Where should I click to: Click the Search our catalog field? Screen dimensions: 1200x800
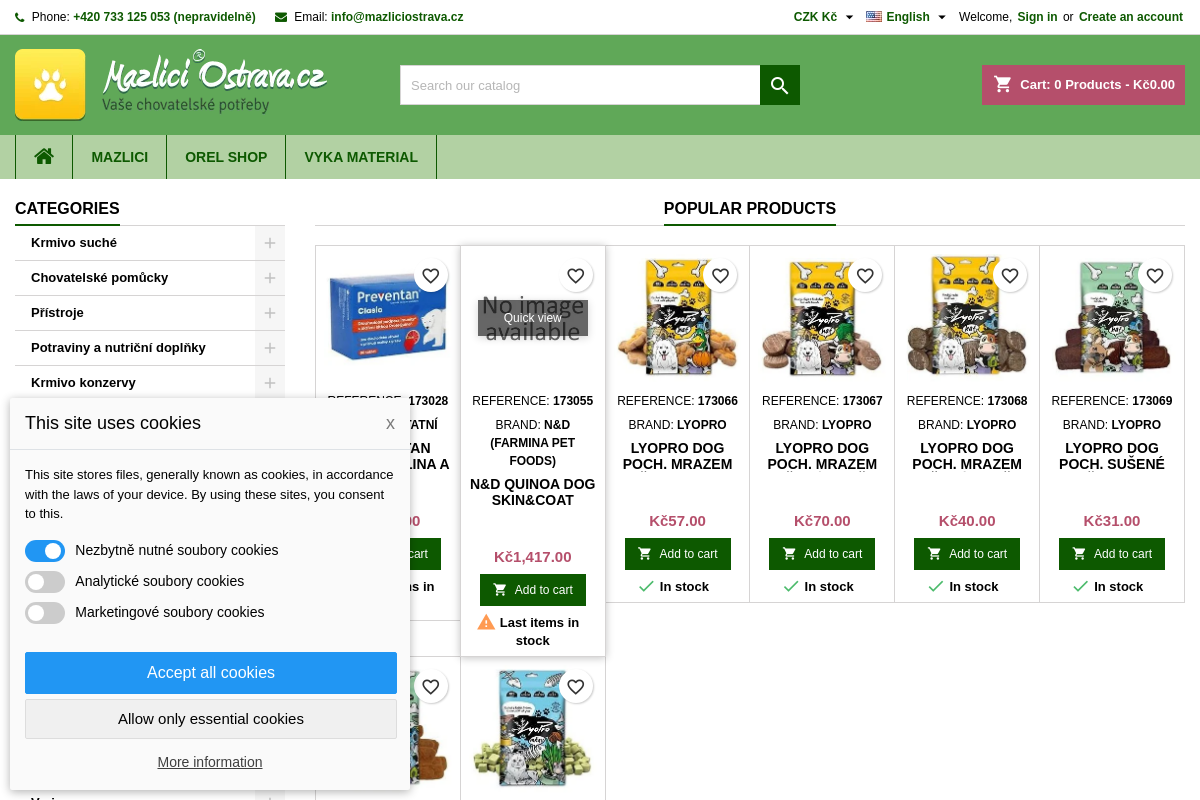coord(580,85)
